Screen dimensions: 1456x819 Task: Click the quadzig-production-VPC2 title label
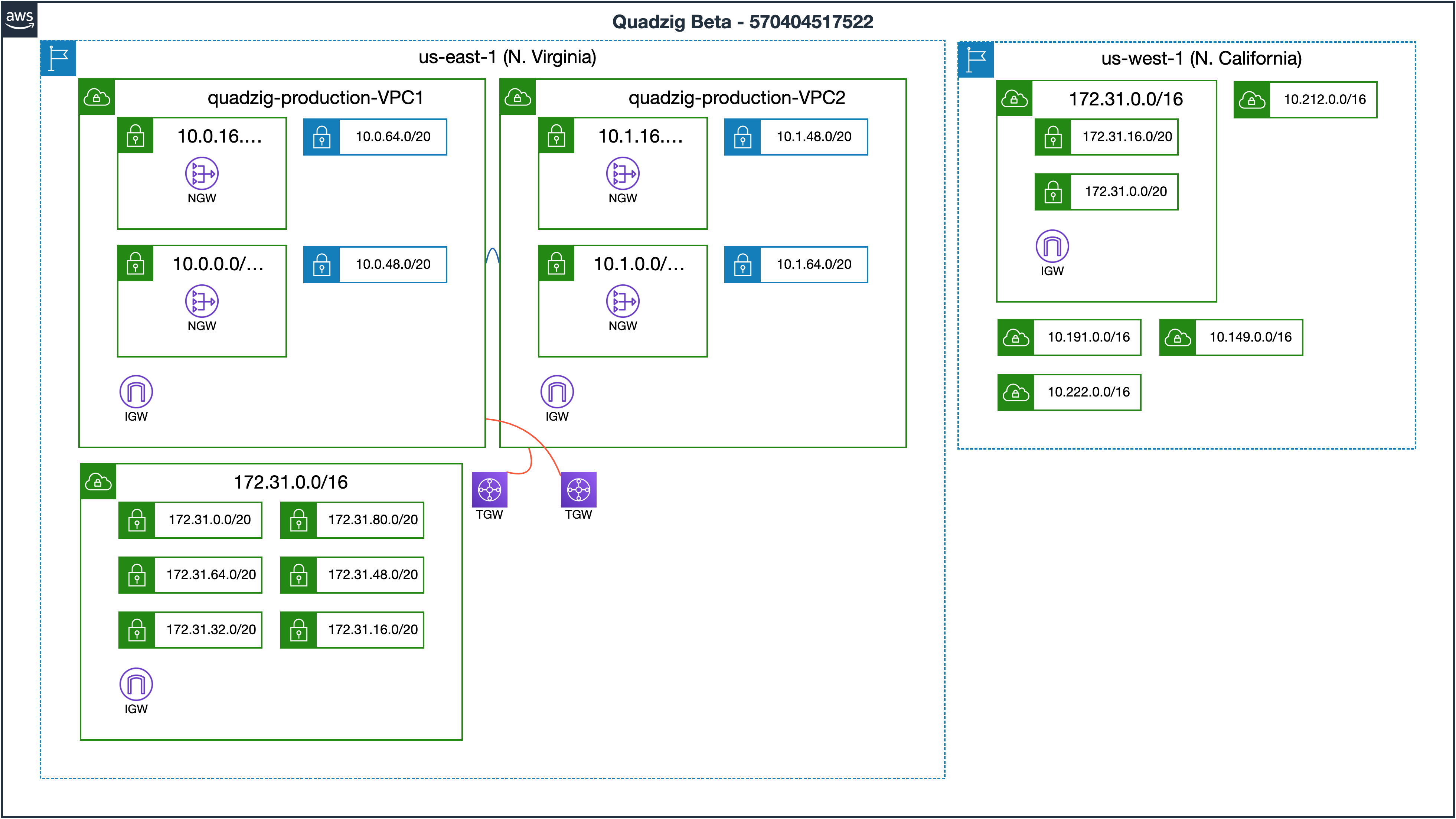click(737, 98)
